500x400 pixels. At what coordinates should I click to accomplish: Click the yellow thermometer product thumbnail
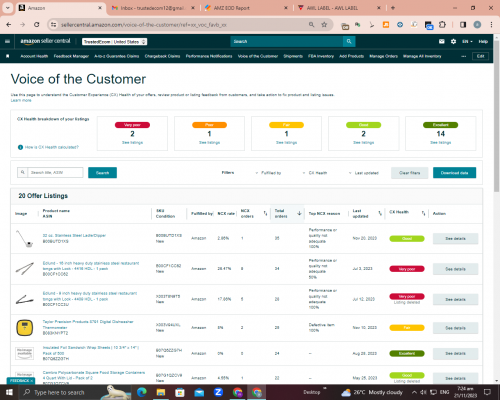25,328
